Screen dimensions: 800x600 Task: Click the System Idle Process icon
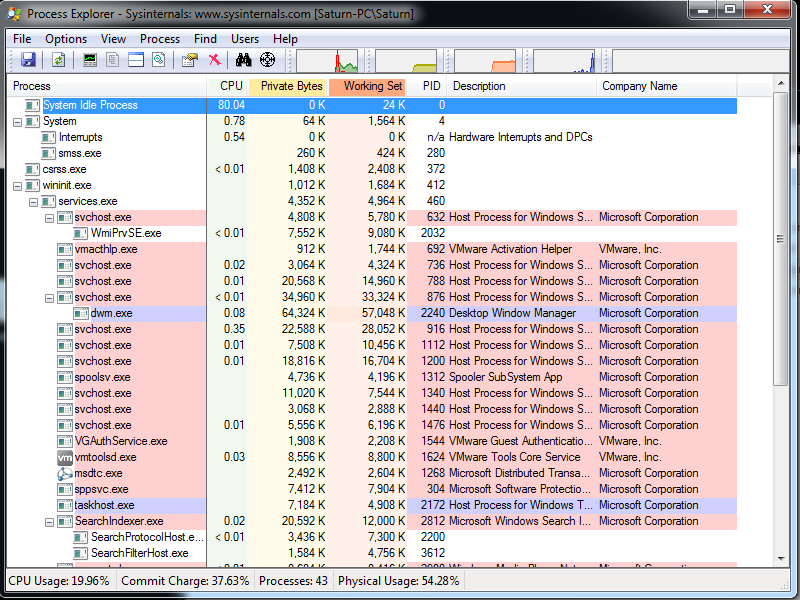pos(33,105)
